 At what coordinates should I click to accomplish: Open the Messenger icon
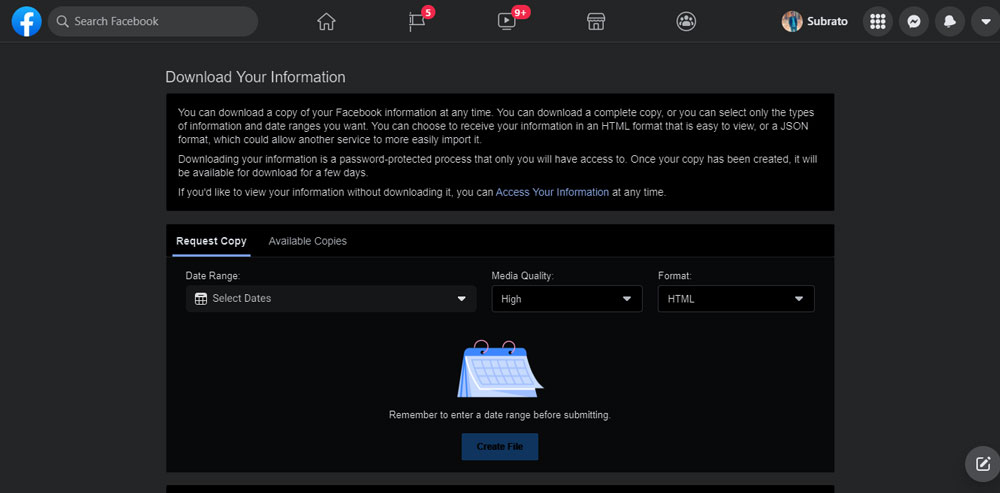pyautogui.click(x=913, y=22)
